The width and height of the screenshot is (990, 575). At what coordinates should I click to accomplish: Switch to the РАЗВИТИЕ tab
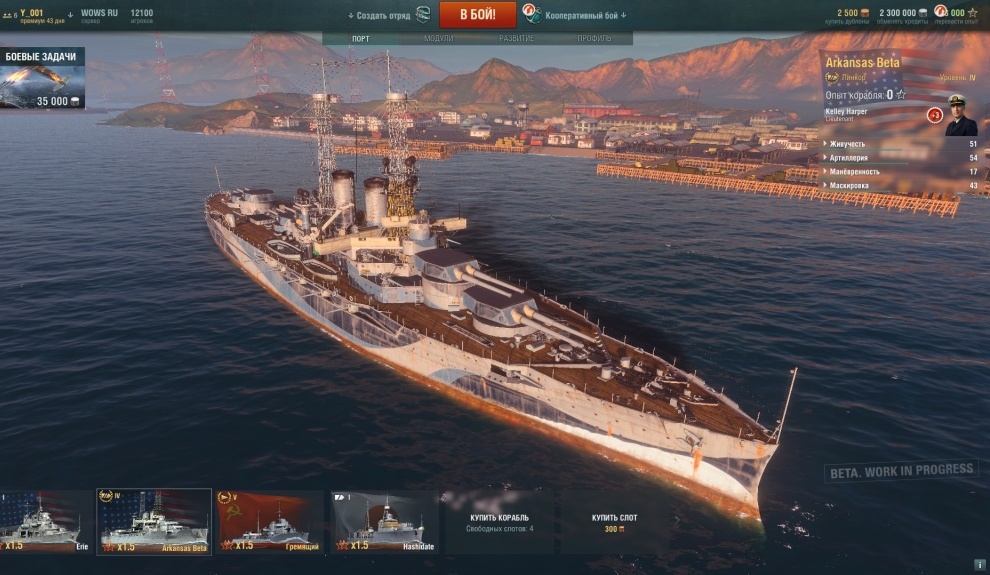pyautogui.click(x=516, y=39)
